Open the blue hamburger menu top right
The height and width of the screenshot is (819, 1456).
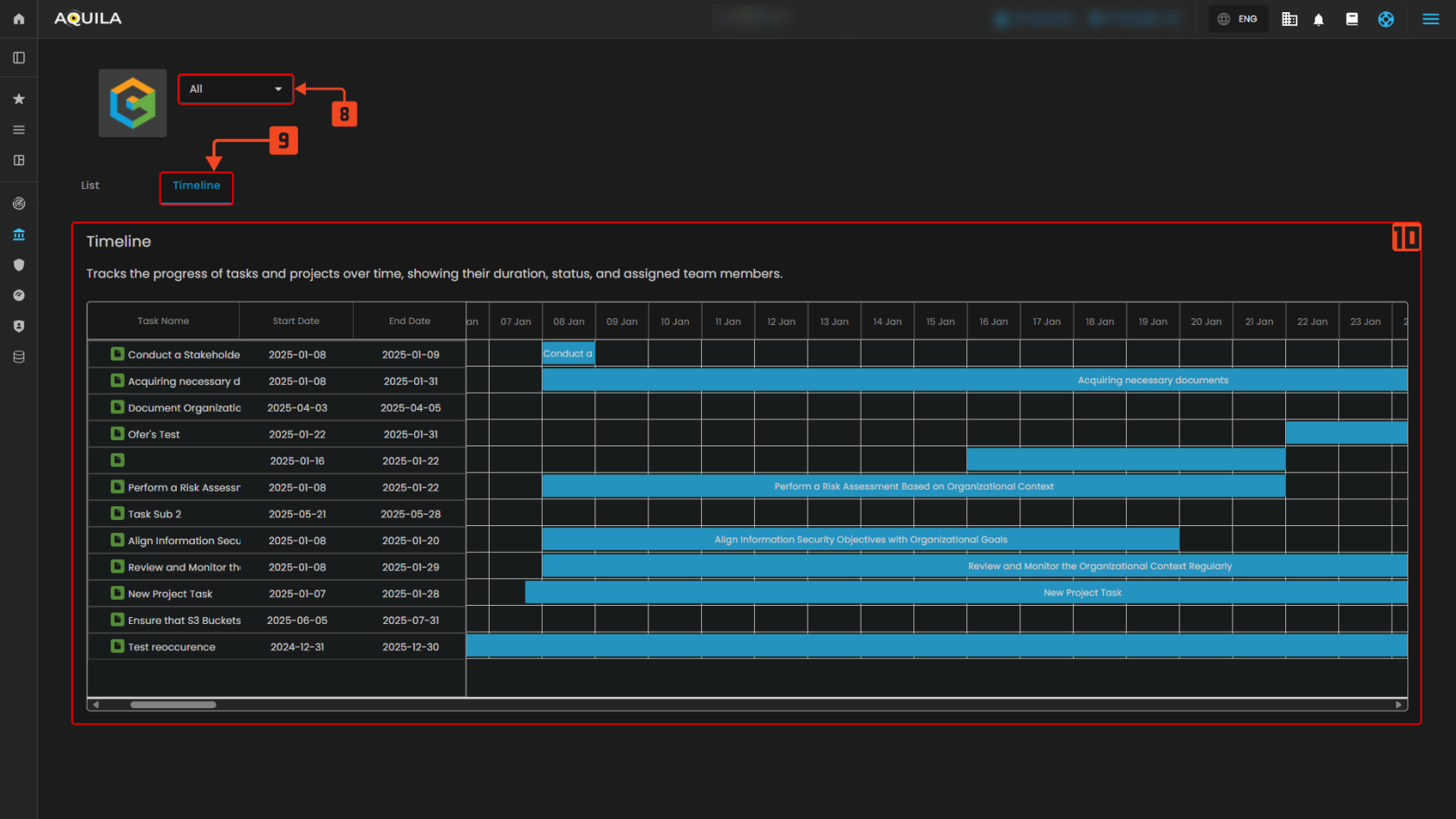[1430, 19]
